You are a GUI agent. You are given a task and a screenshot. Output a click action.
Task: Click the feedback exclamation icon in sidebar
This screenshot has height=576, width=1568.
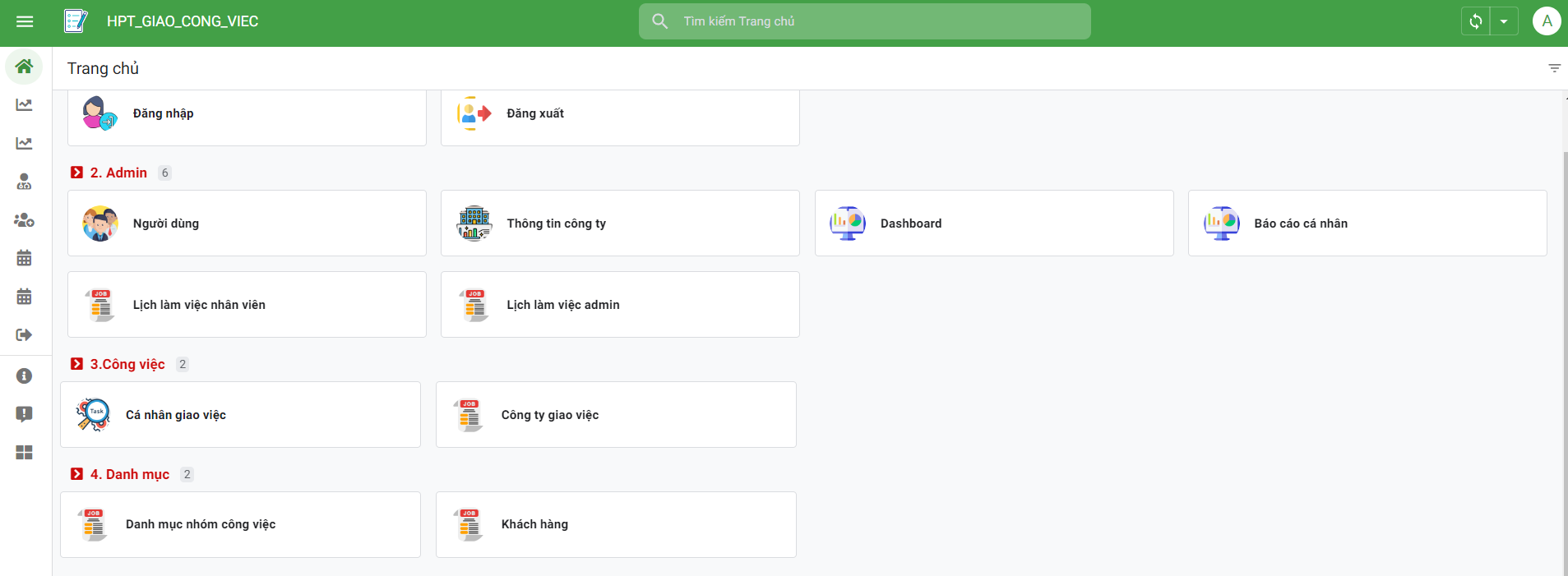coord(24,414)
